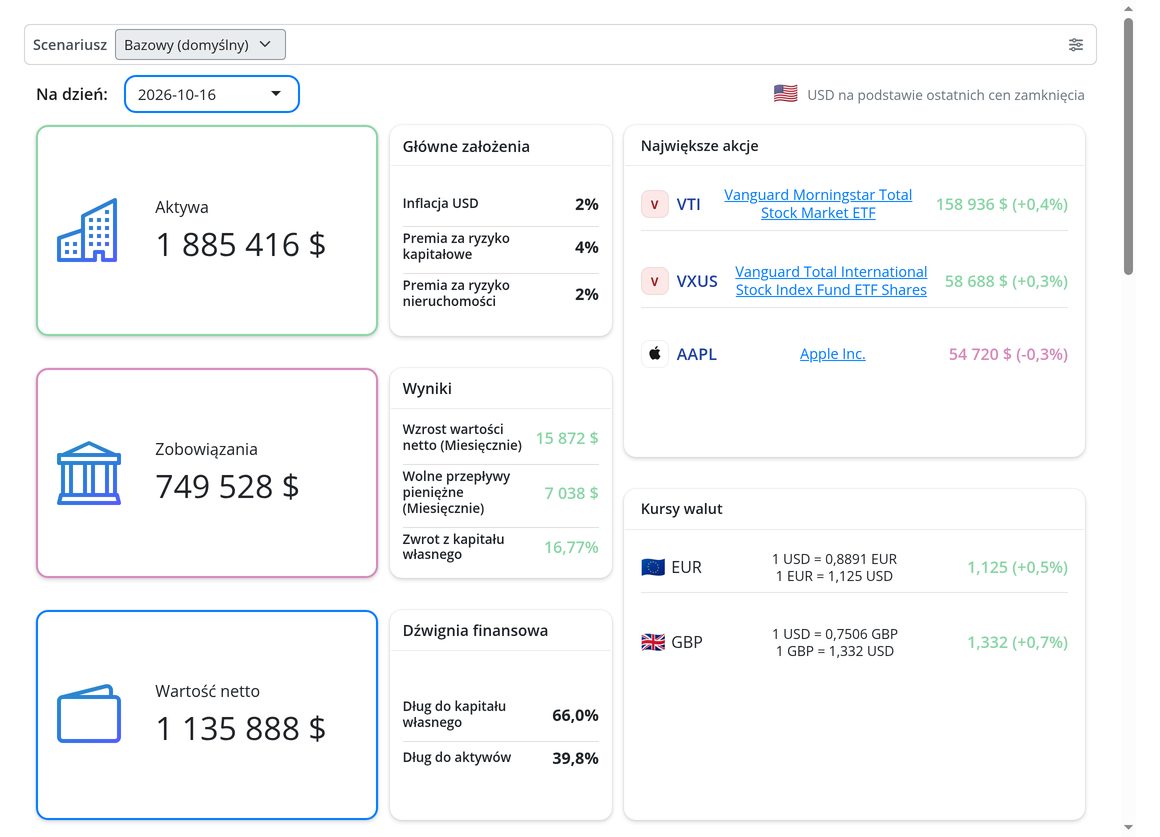
Task: Click the Premia za ryzyko kapitałowe label
Action: [x=456, y=246]
